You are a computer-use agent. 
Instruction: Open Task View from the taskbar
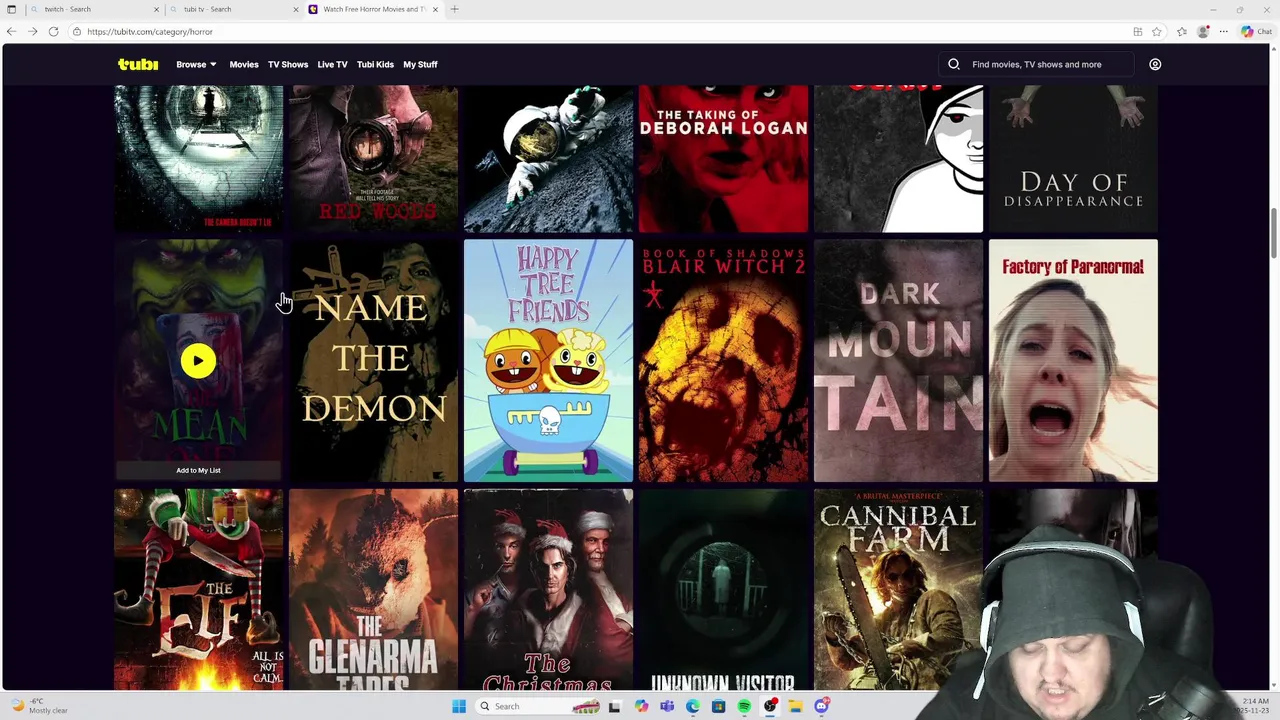[614, 706]
